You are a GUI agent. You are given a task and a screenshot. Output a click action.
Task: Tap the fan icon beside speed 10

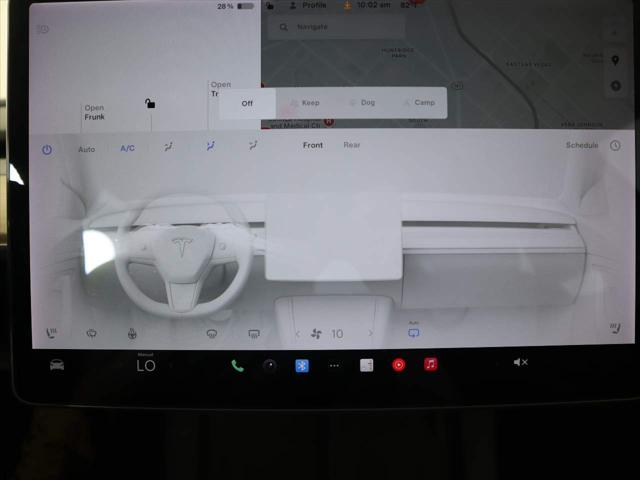[x=316, y=334]
